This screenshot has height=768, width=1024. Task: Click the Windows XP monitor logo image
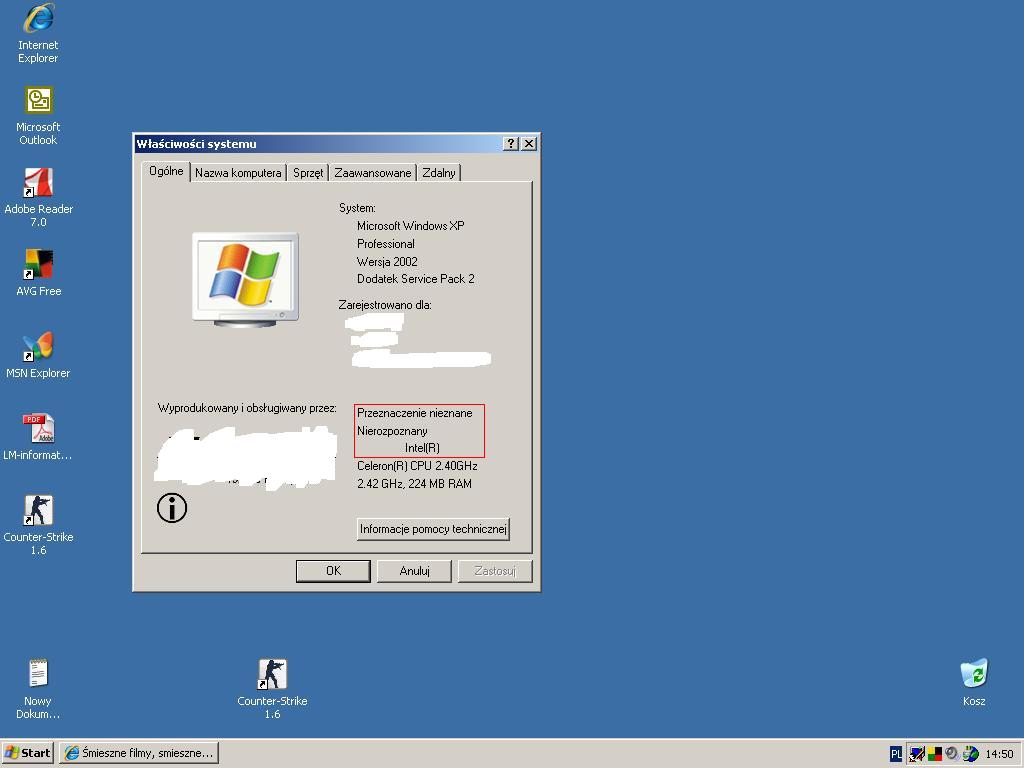[x=246, y=280]
